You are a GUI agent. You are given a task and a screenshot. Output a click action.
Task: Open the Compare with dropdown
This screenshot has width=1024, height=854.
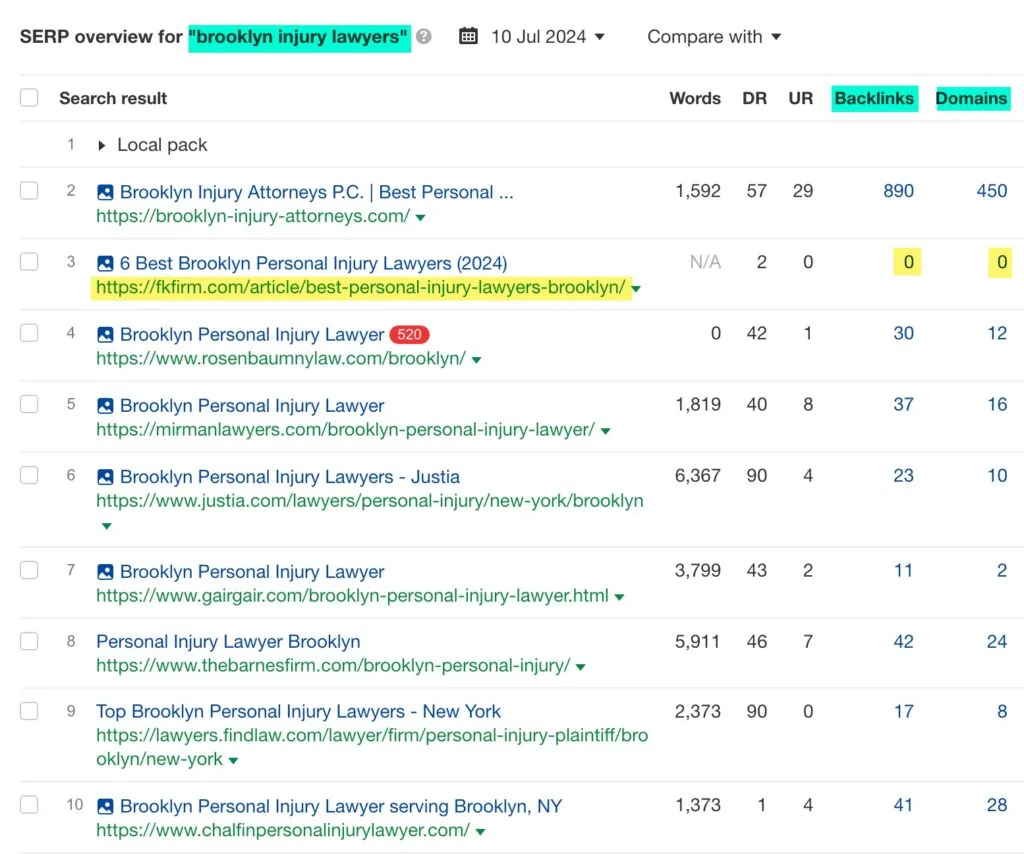pos(714,37)
